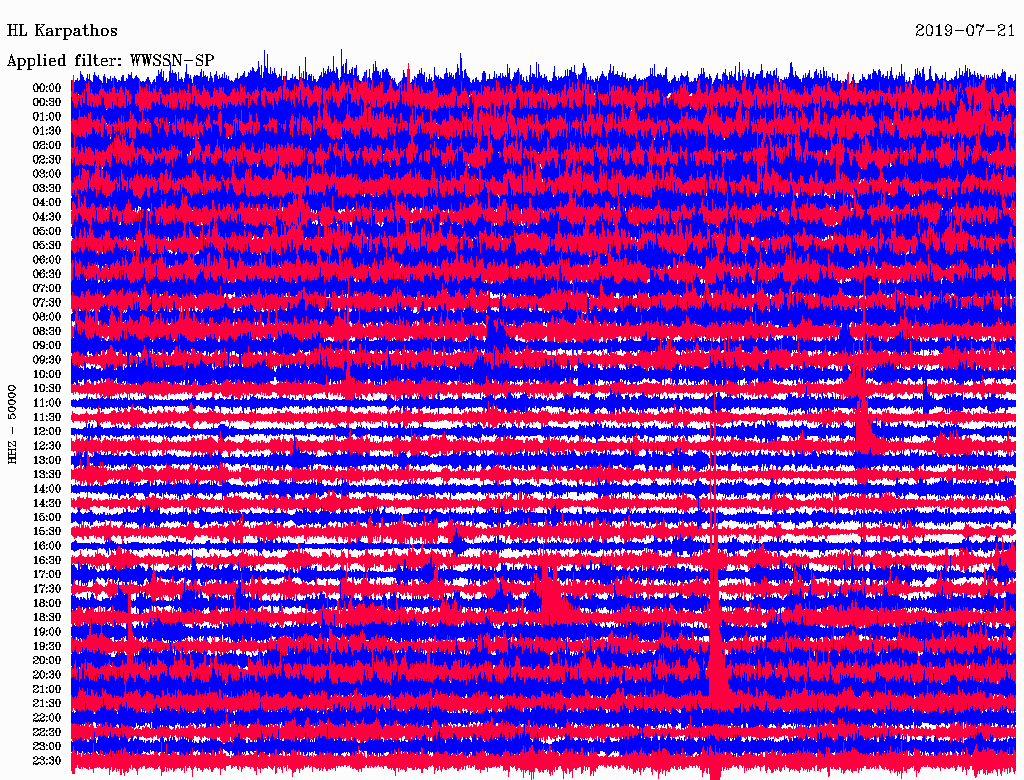The image size is (1024, 780).
Task: Select the 02:30 time label
Action: 47,159
